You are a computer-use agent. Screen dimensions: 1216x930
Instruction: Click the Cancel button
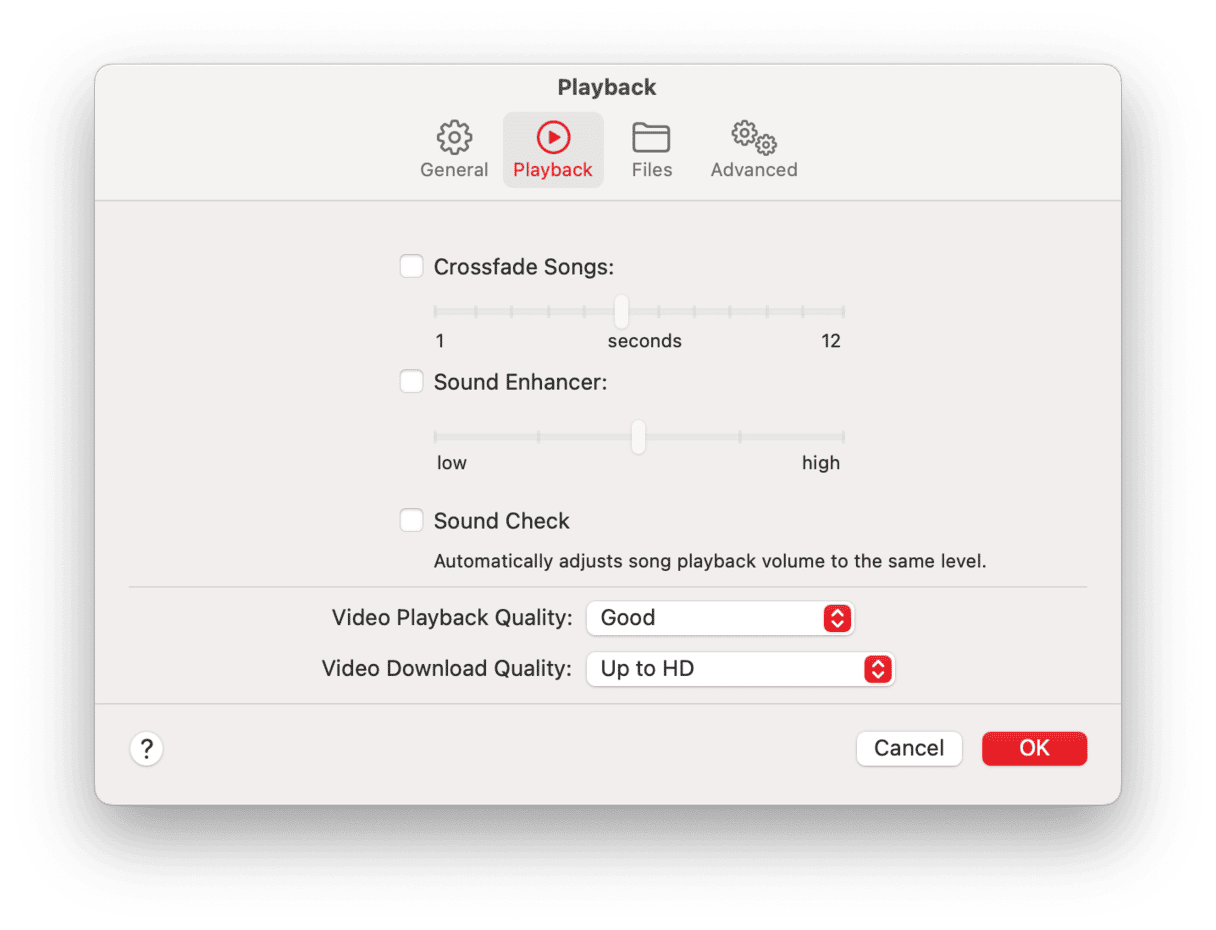point(909,748)
